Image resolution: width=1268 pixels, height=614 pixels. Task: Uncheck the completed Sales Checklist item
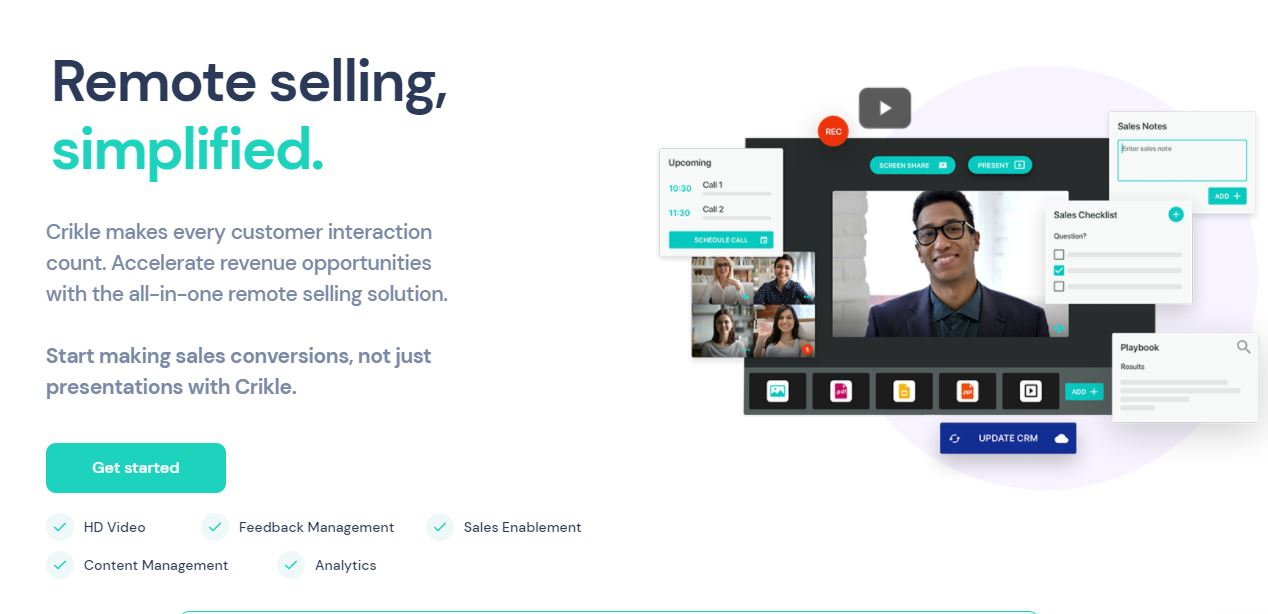(1058, 270)
